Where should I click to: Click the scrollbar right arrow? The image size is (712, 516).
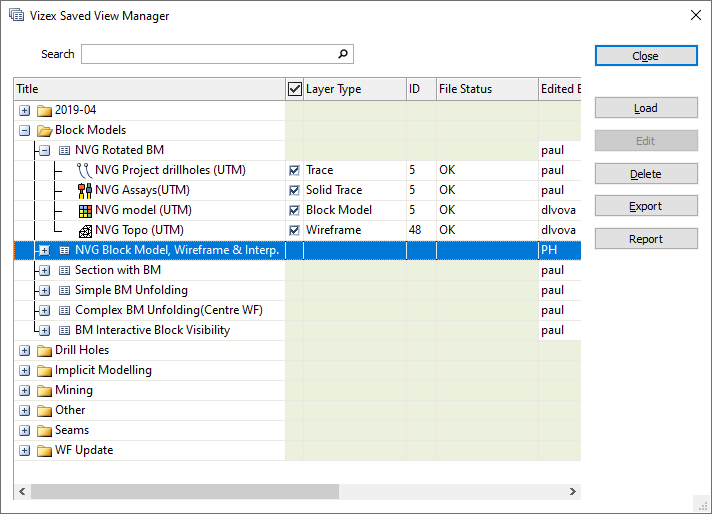[x=573, y=491]
